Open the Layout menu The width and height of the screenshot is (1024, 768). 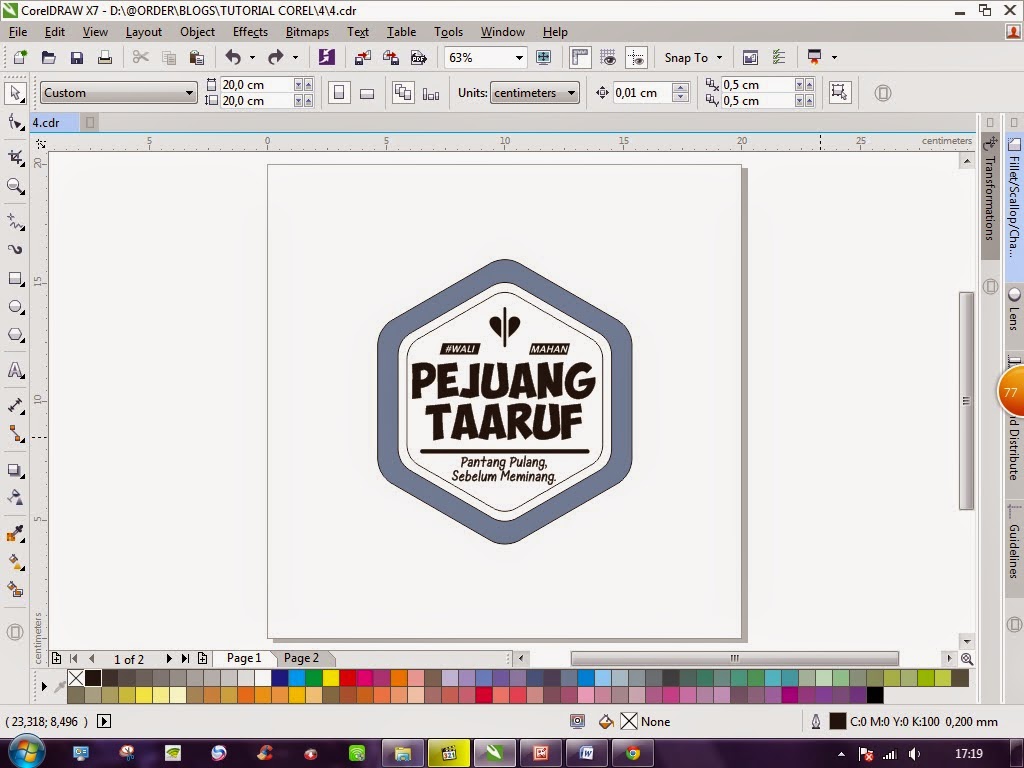(143, 32)
